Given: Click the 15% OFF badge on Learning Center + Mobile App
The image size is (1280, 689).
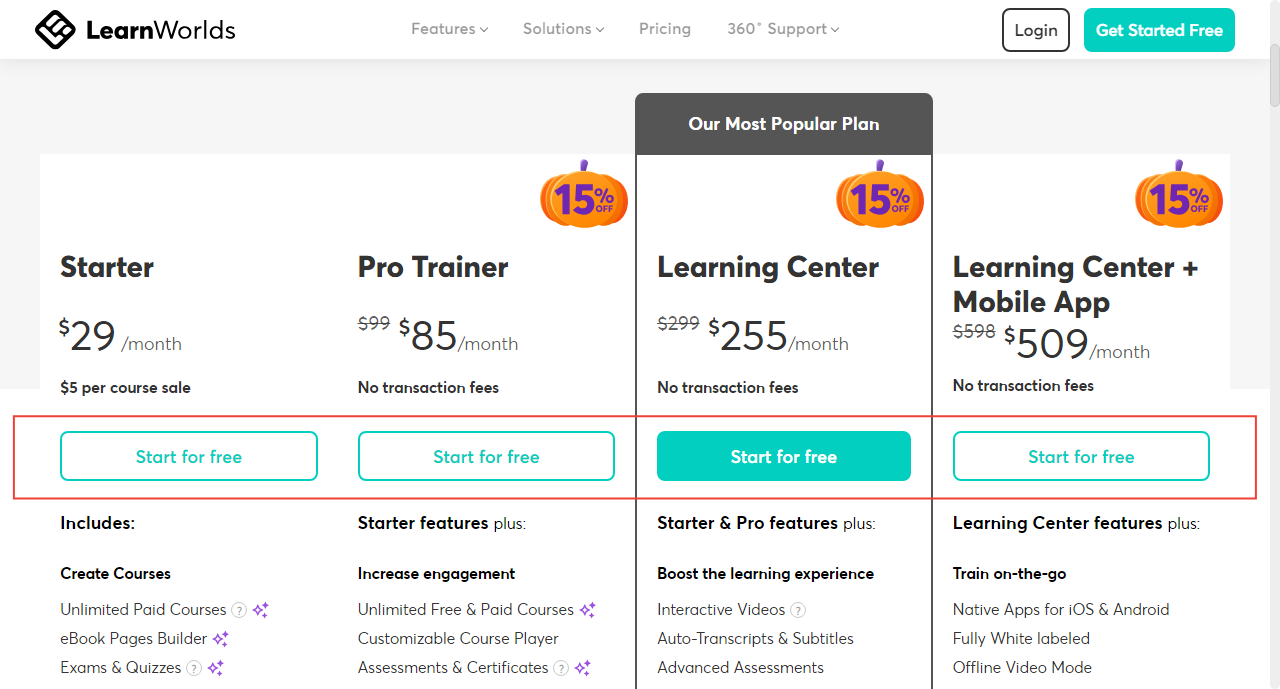Looking at the screenshot, I should (1178, 198).
